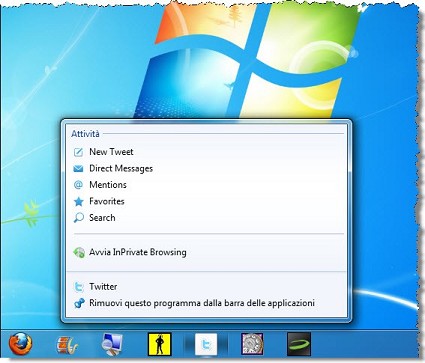Click the Twitter bird icon in list
Screen dimensions: 425x363
pos(79,287)
